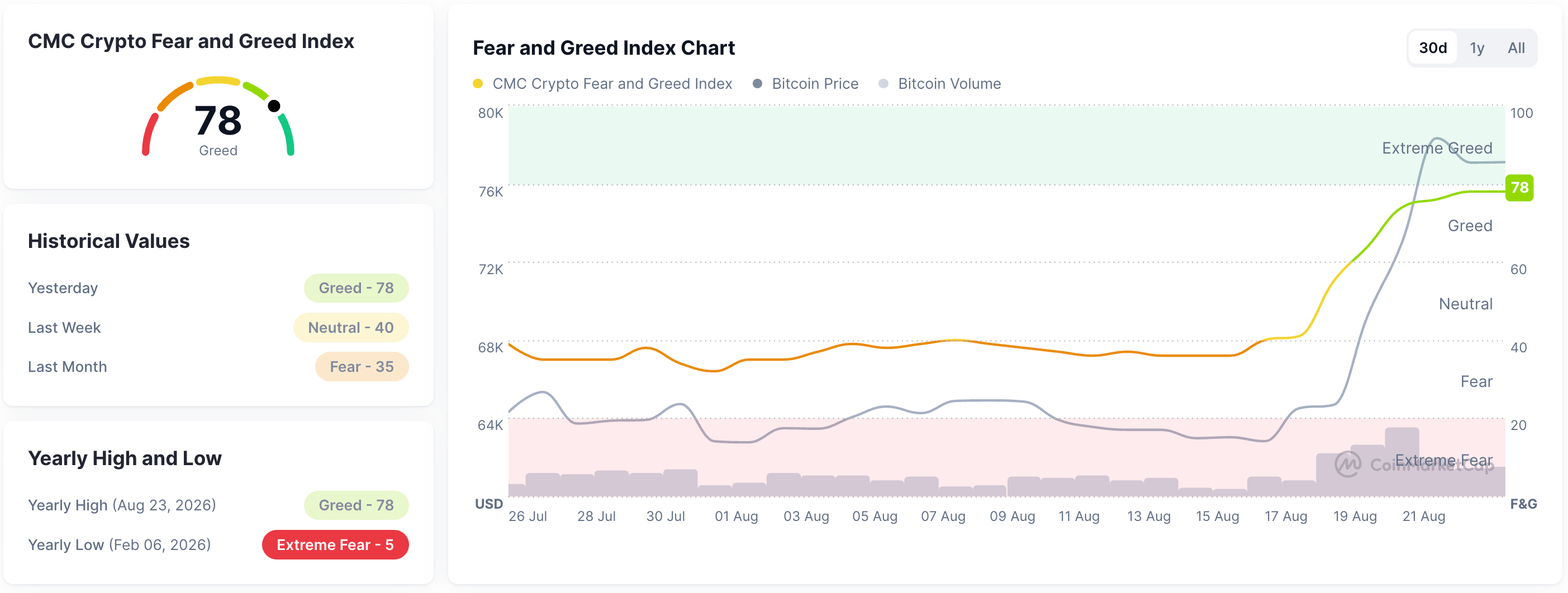Click the 80K price axis label
Image resolution: width=1568 pixels, height=593 pixels.
tap(490, 113)
